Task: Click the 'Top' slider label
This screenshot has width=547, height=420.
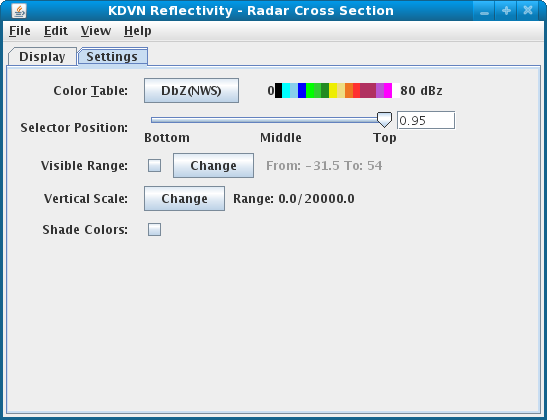Action: click(x=385, y=138)
